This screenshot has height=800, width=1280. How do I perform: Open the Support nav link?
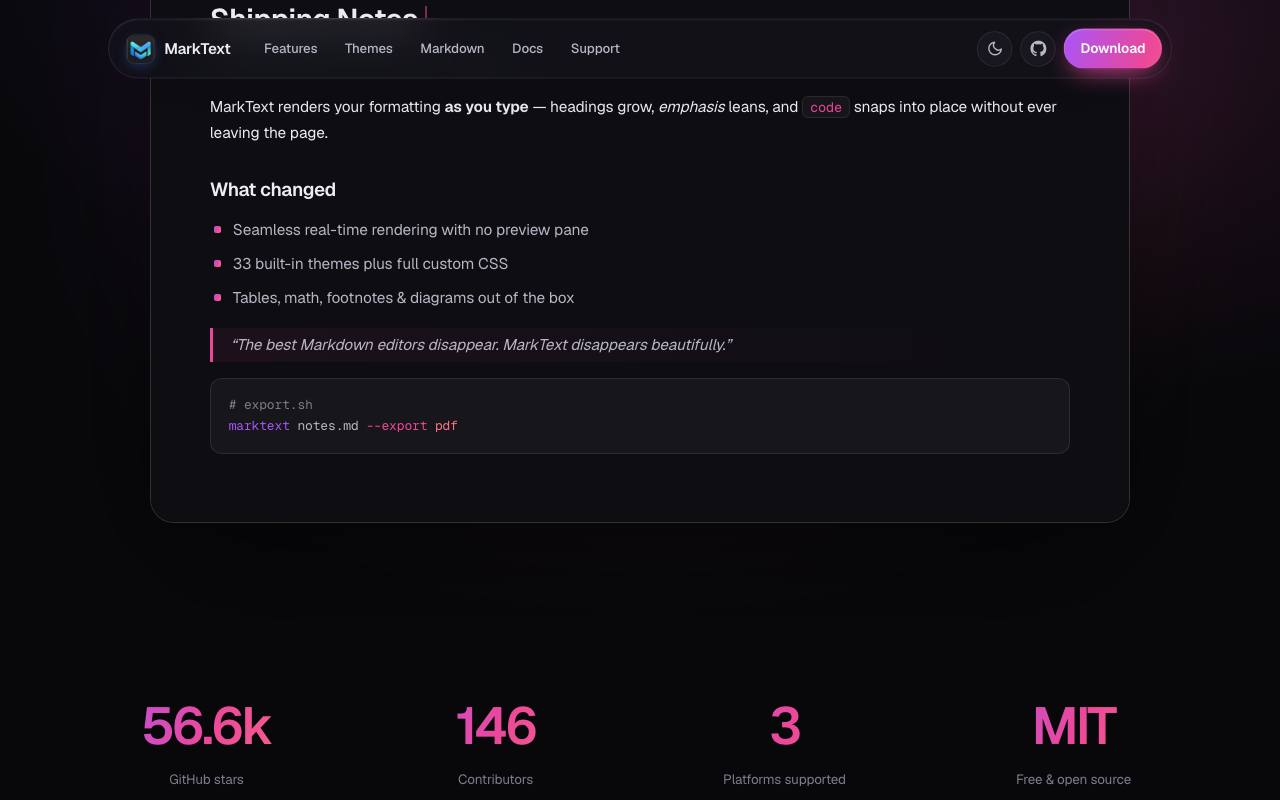click(x=595, y=48)
